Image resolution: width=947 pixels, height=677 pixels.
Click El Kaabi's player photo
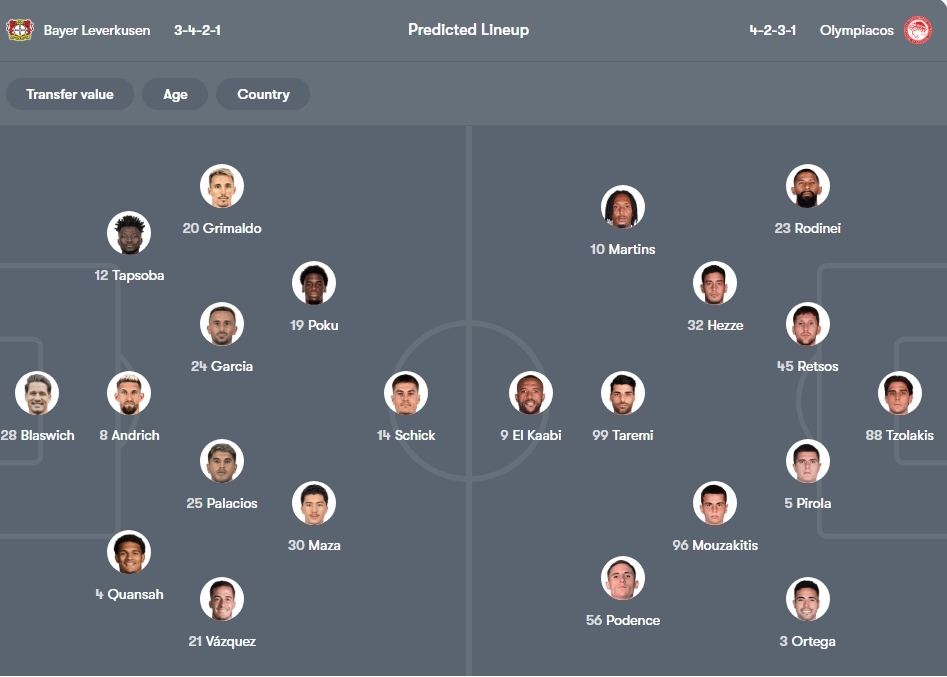pyautogui.click(x=531, y=394)
